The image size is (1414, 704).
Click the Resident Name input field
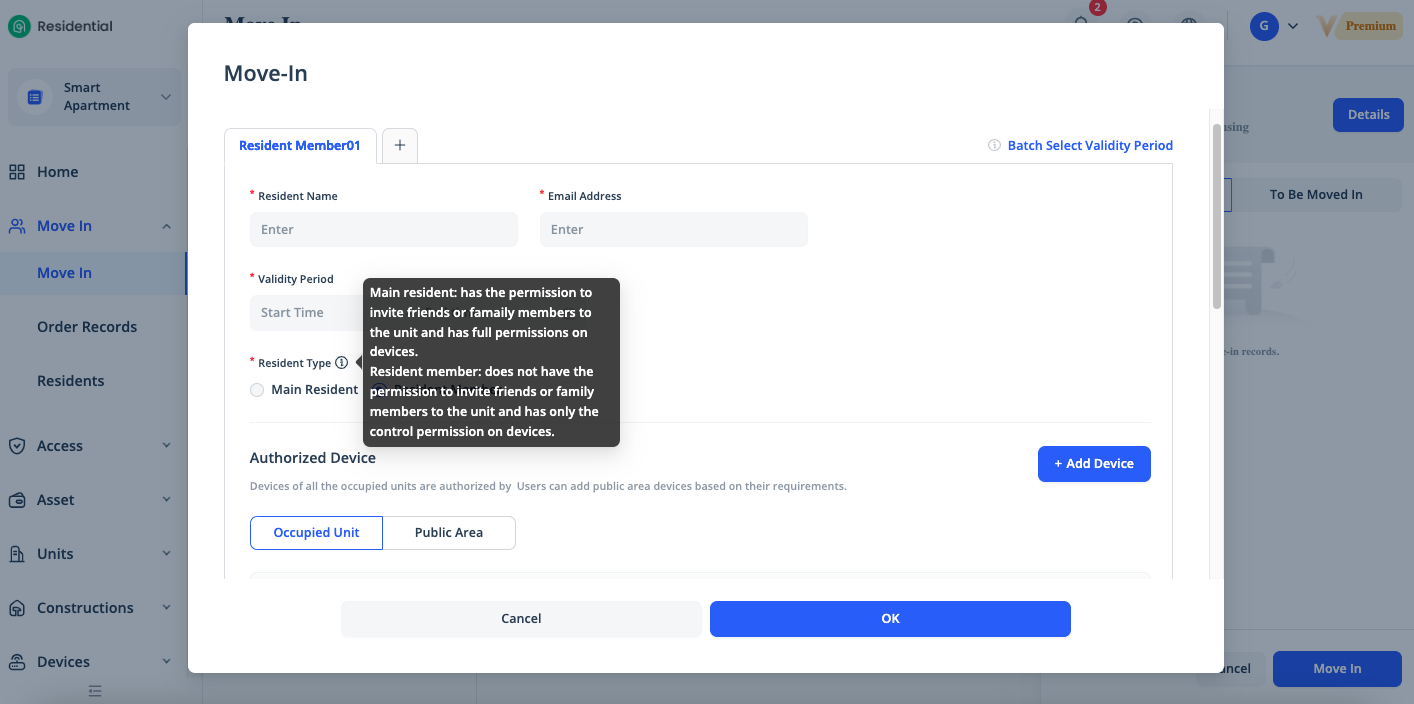tap(384, 229)
